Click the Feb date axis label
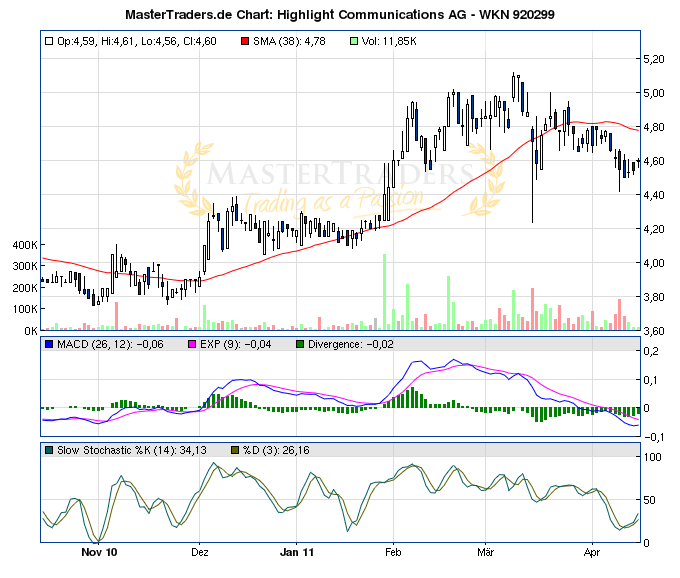Viewport: 680px width, 578px height. (393, 552)
